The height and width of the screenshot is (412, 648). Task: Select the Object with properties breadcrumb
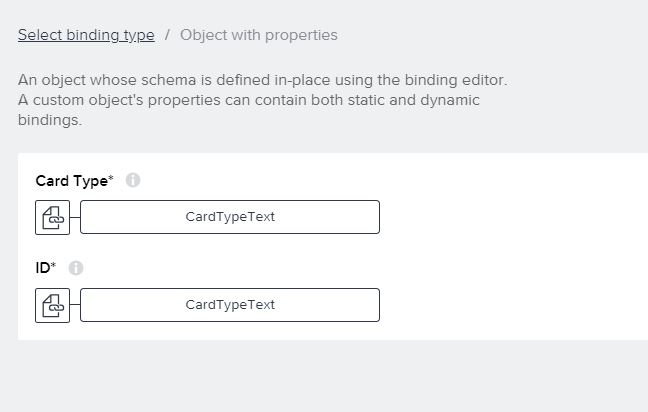point(259,35)
